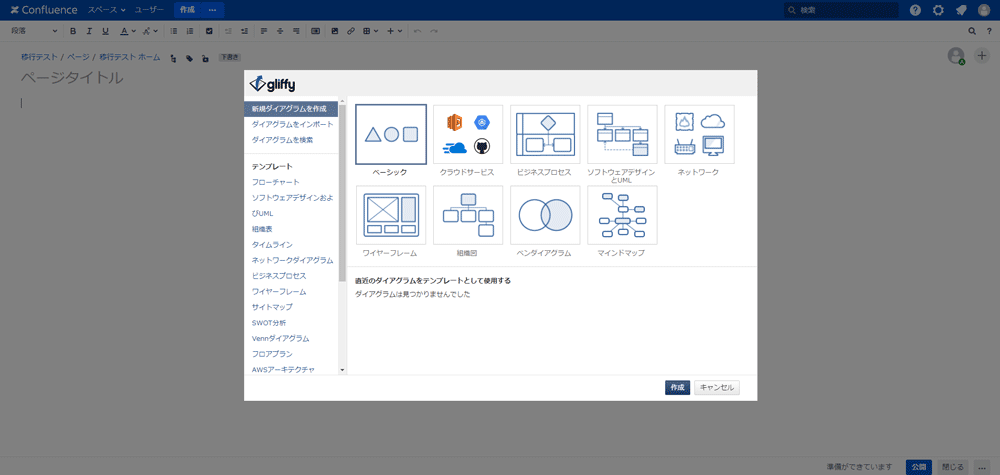Choose ネットワークダイアグラム template category
The height and width of the screenshot is (475, 1000).
pos(291,260)
